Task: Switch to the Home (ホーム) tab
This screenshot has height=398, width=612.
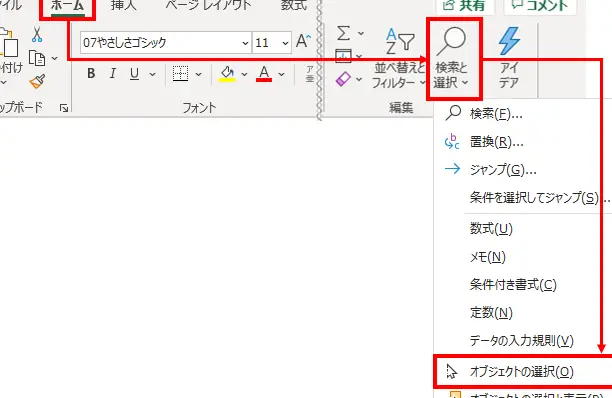Action: point(68,6)
